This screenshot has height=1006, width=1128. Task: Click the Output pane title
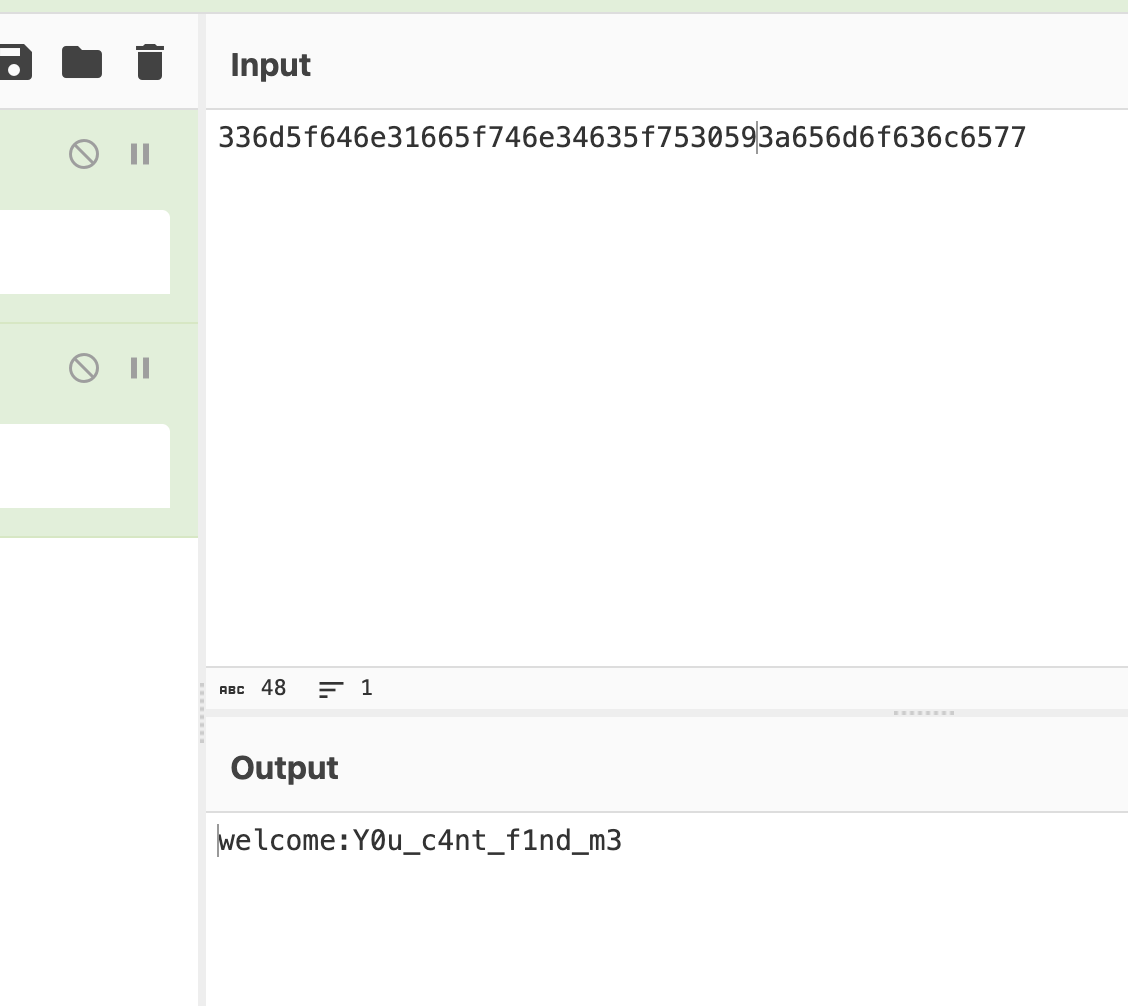pos(284,769)
